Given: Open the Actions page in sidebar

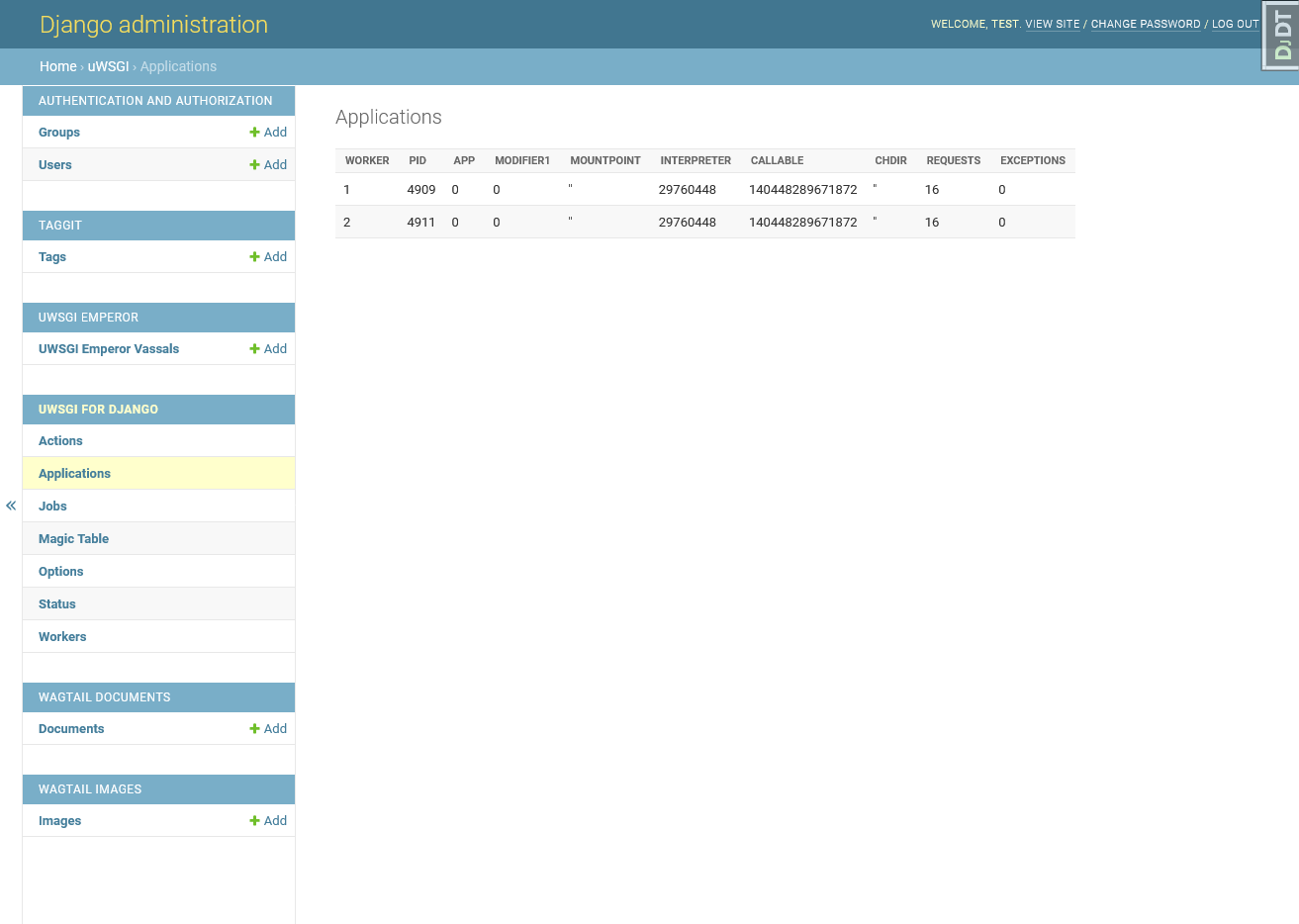Looking at the screenshot, I should click(x=60, y=441).
